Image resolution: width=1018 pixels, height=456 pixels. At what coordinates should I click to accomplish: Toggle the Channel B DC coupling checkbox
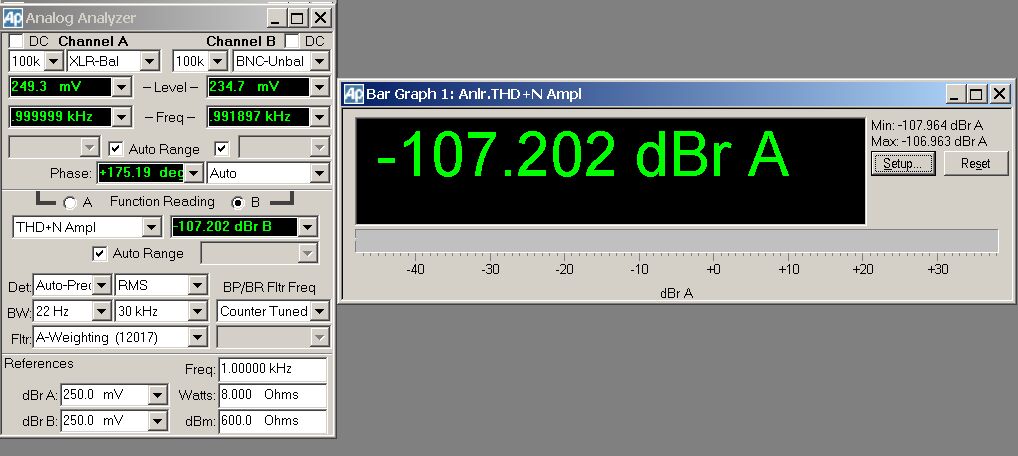coord(292,42)
